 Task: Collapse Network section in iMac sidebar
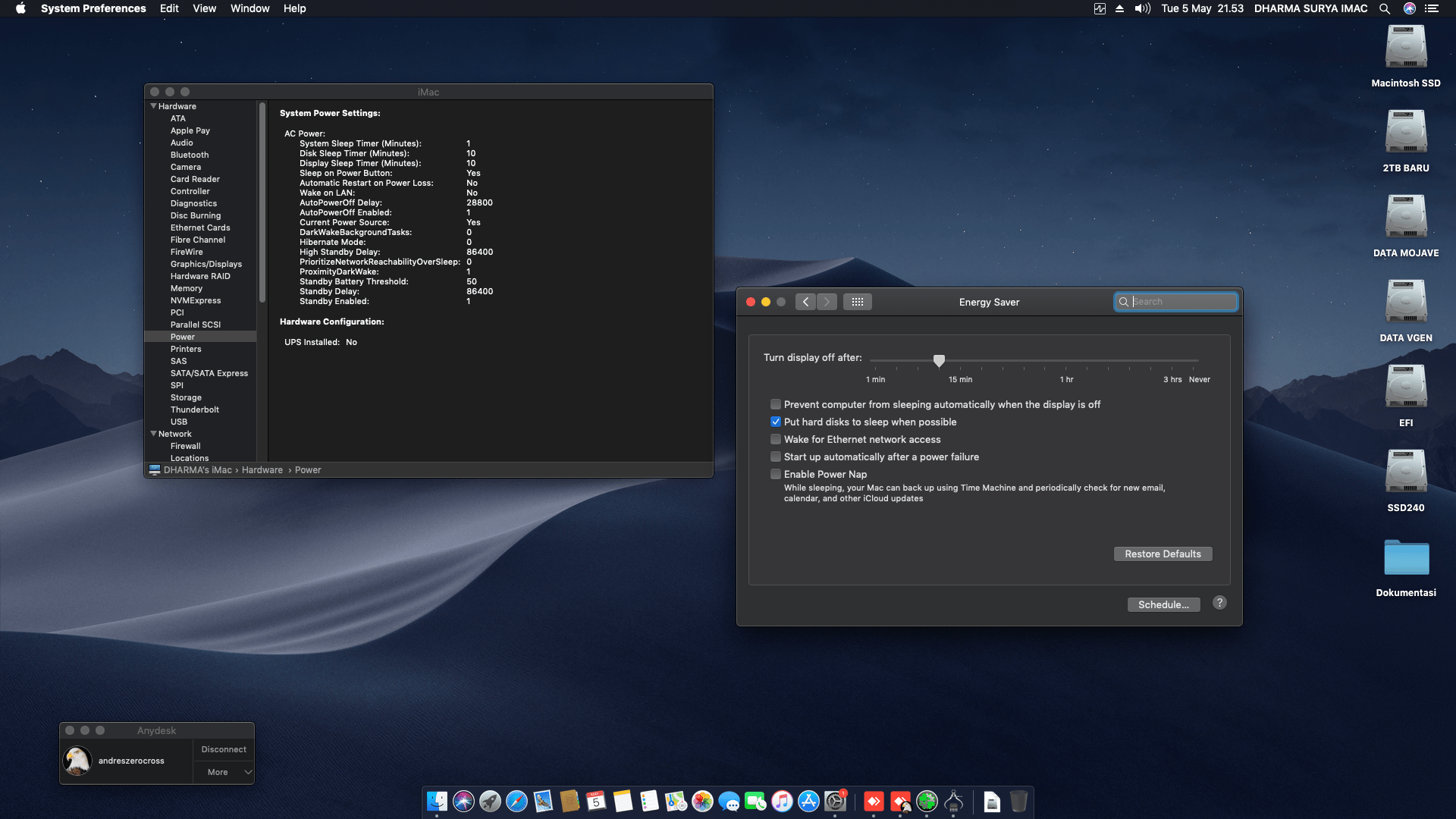pyautogui.click(x=153, y=434)
